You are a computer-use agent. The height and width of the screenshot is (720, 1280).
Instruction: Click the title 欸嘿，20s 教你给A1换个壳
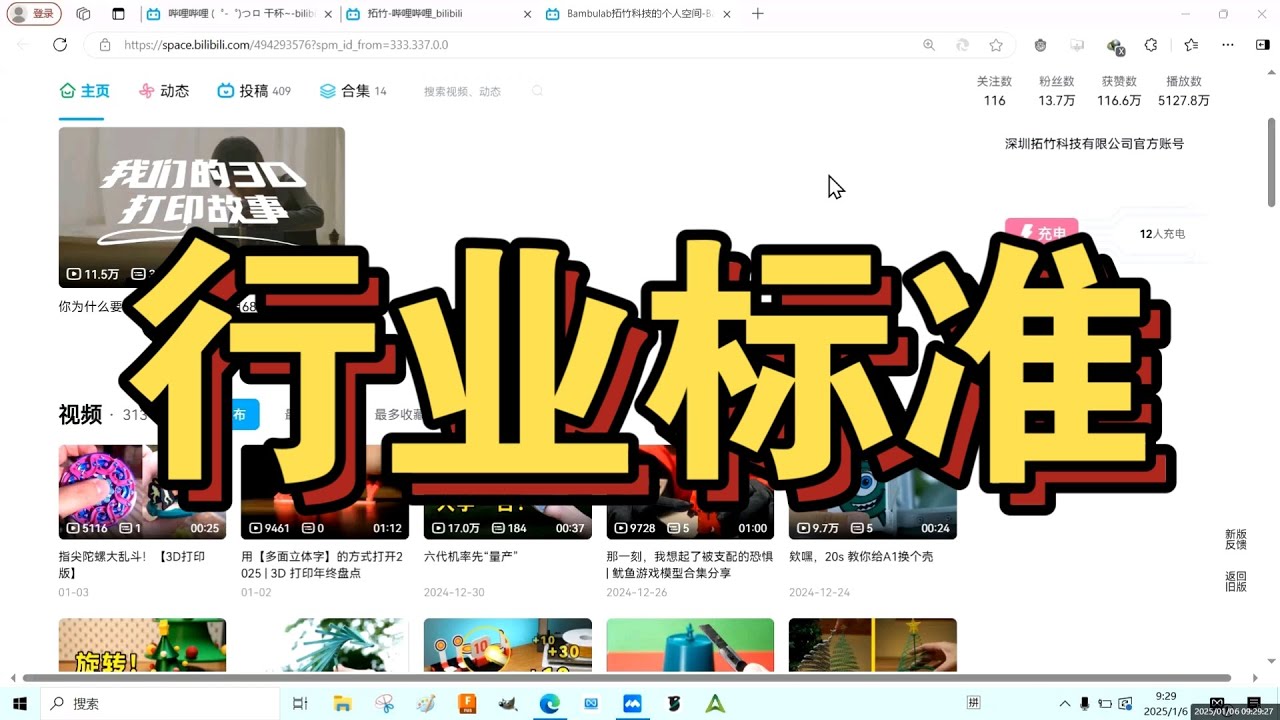[861, 557]
